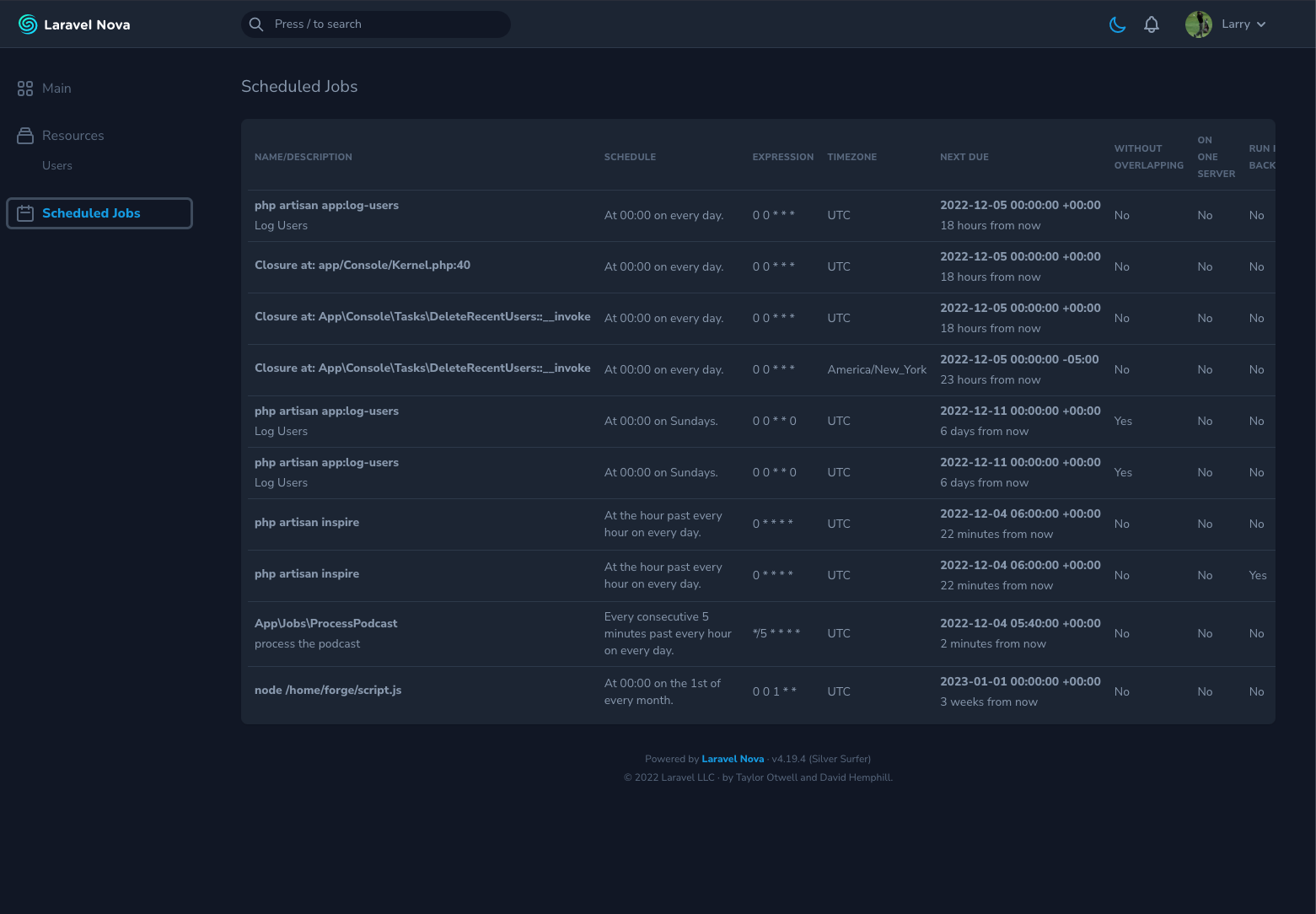
Task: Select Scheduled Jobs sidebar label
Action: click(x=91, y=213)
